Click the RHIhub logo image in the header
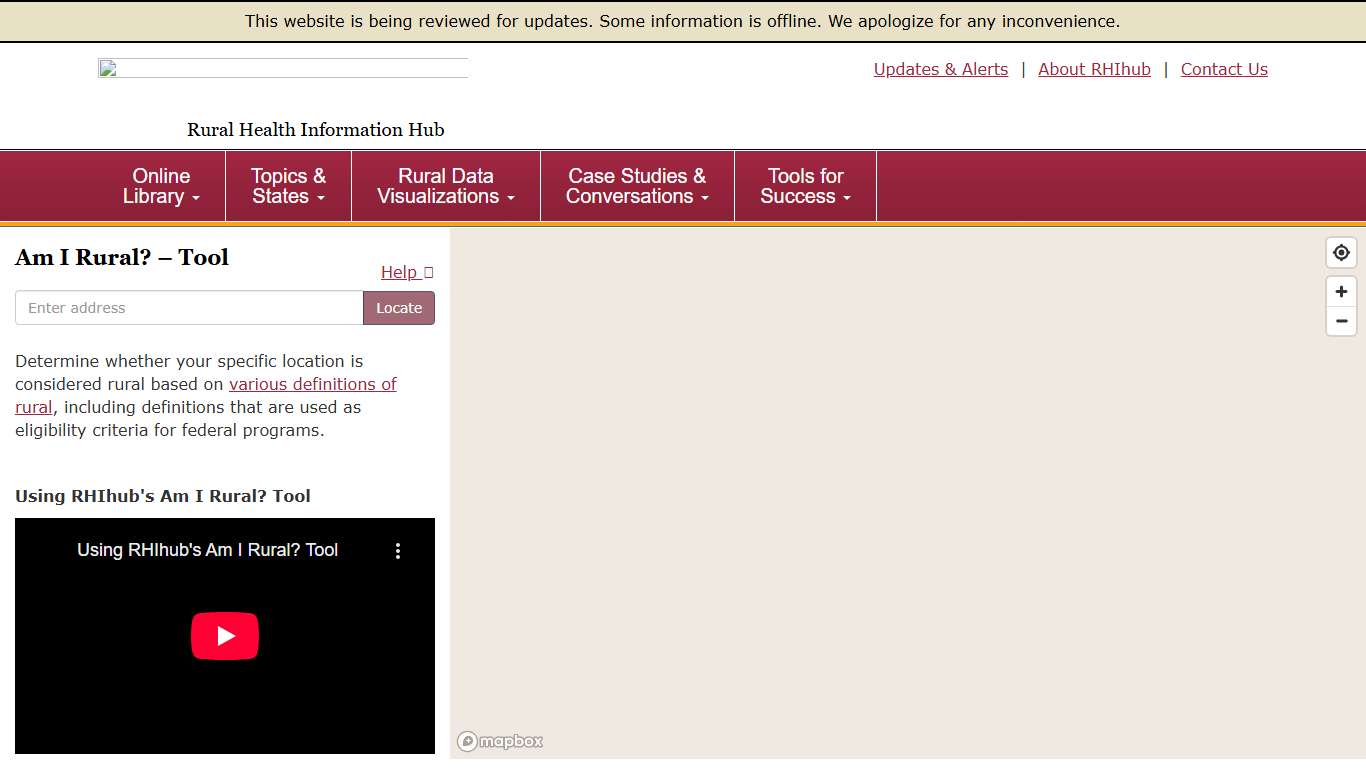1366x768 pixels. [x=282, y=68]
